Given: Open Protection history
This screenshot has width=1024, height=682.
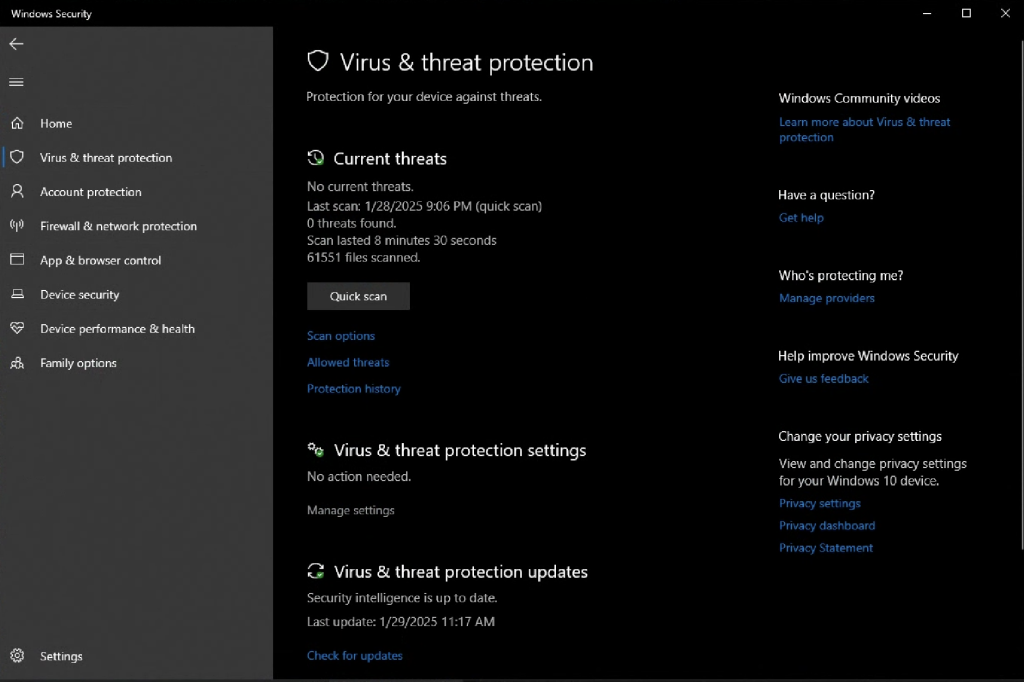Looking at the screenshot, I should [353, 389].
